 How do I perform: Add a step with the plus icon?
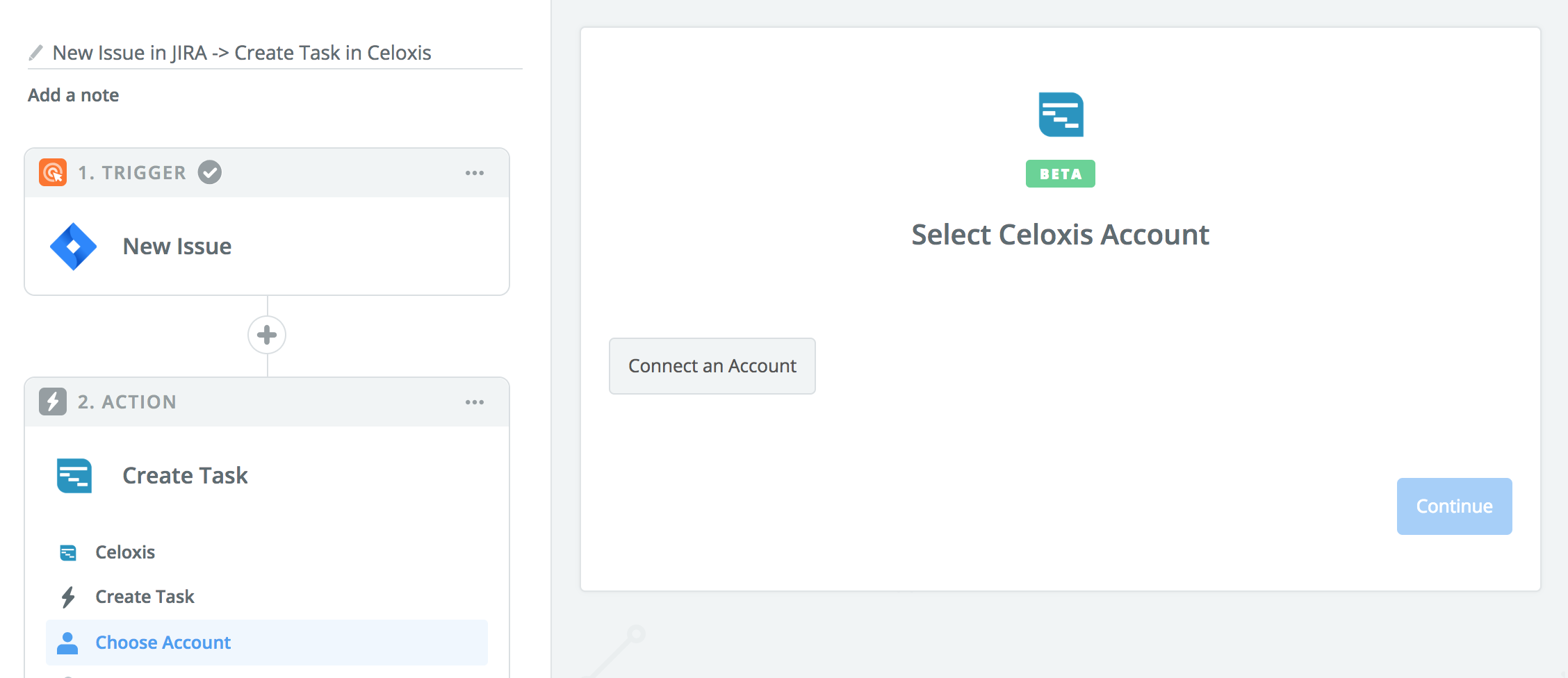point(267,336)
